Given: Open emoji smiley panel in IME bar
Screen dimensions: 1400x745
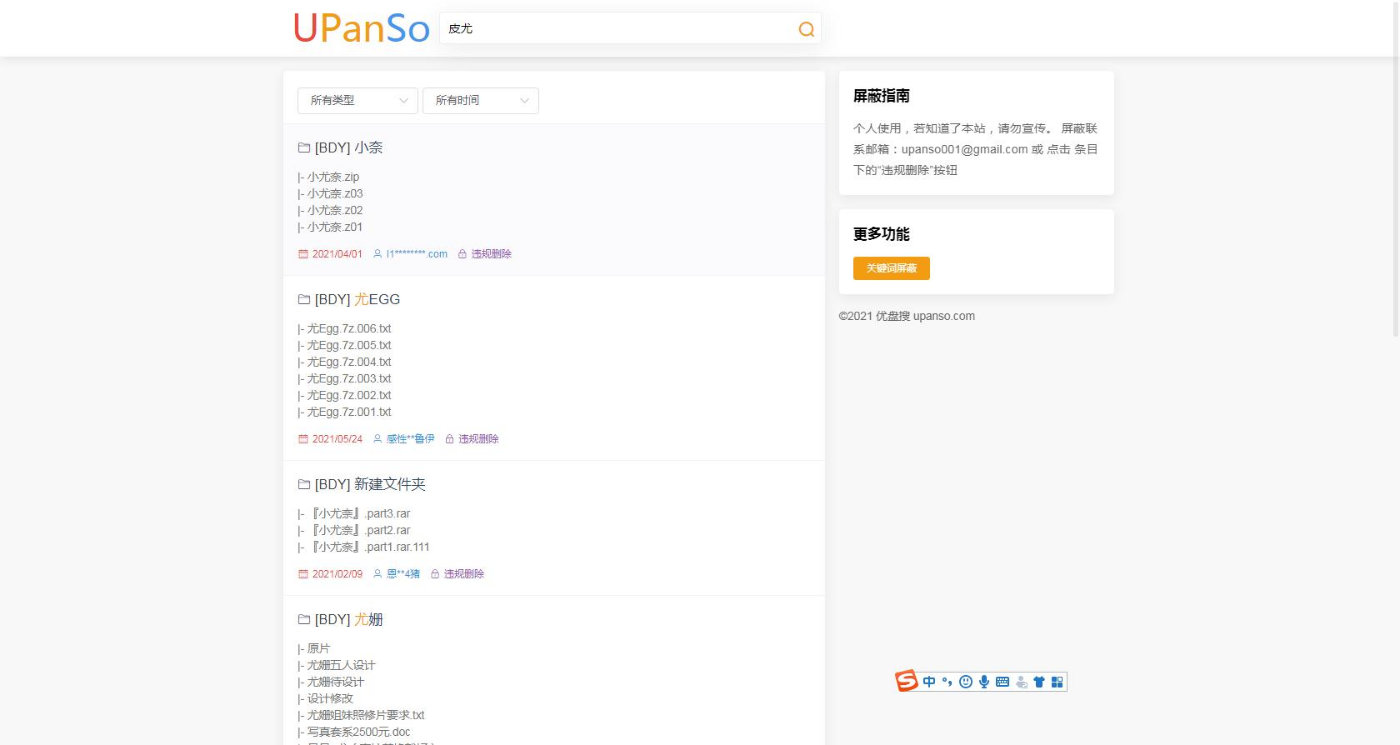Looking at the screenshot, I should (965, 682).
